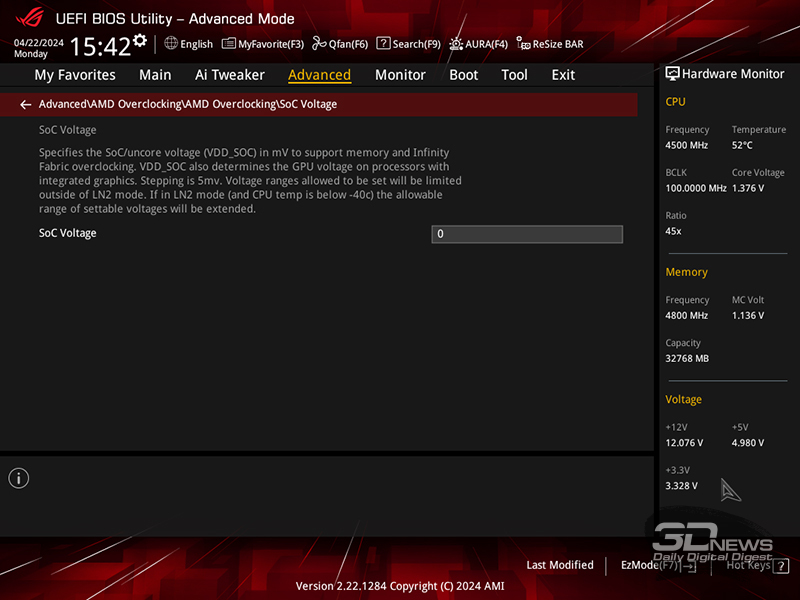Open the Main tab
The height and width of the screenshot is (600, 800).
click(x=155, y=75)
